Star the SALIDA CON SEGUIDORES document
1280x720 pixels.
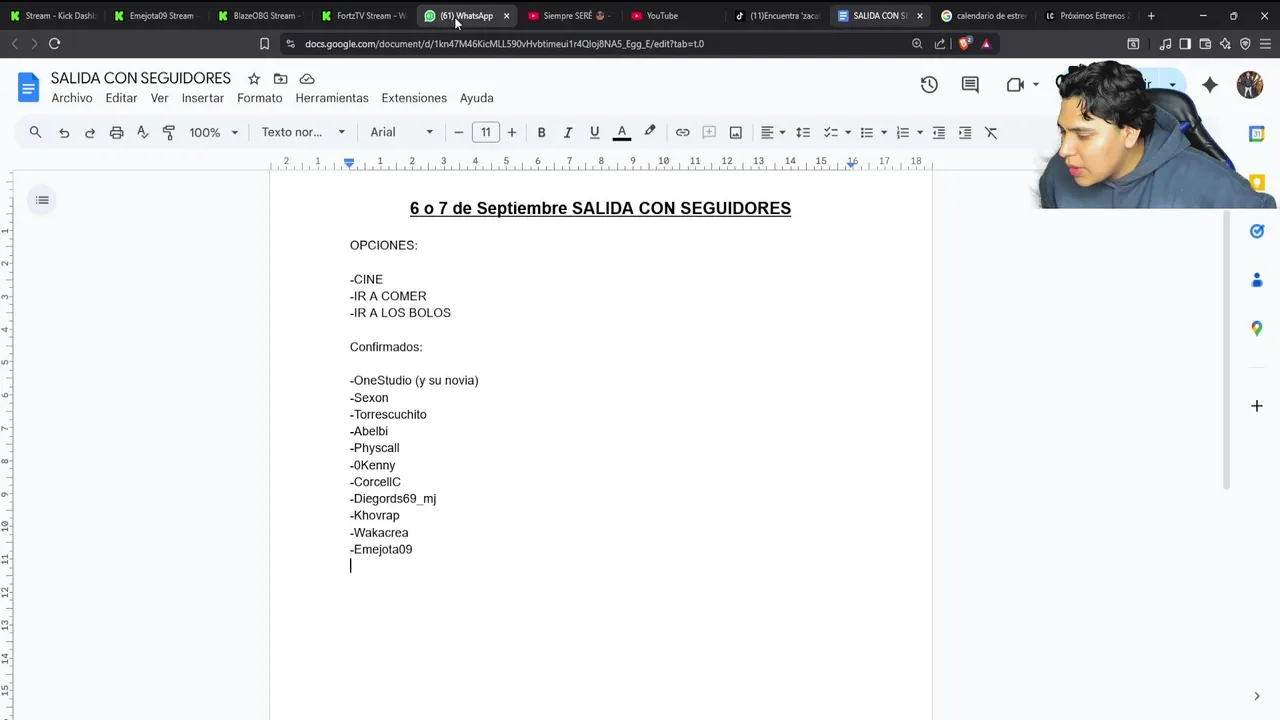point(254,79)
